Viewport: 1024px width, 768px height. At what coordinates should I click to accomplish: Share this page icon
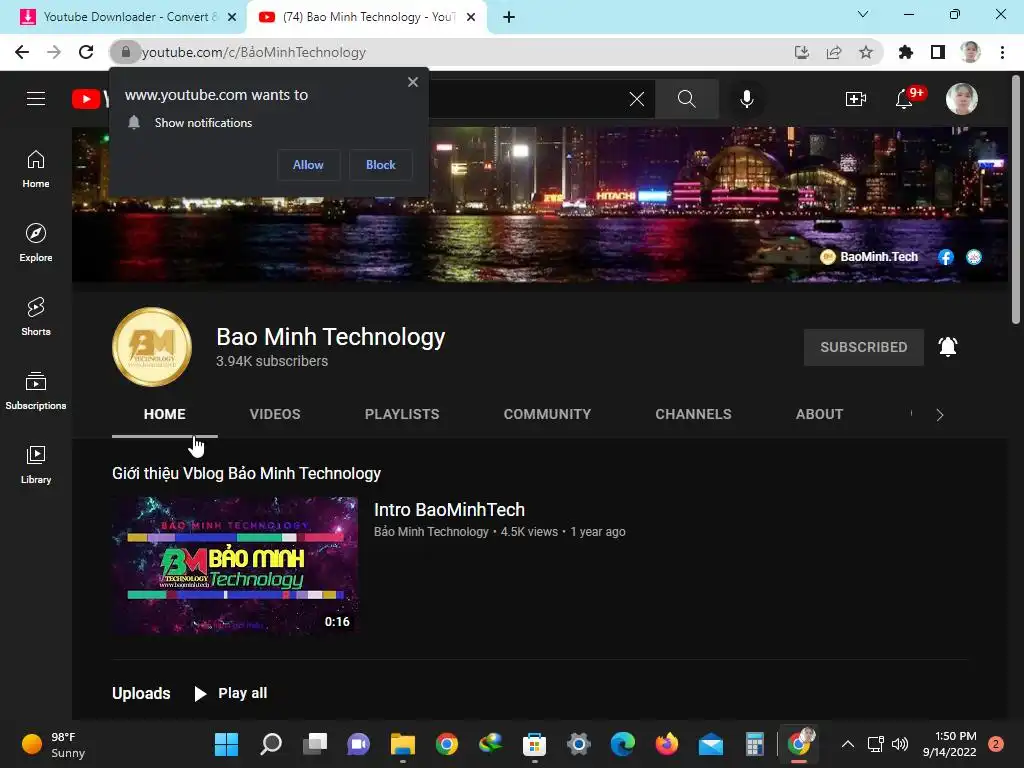coord(834,52)
